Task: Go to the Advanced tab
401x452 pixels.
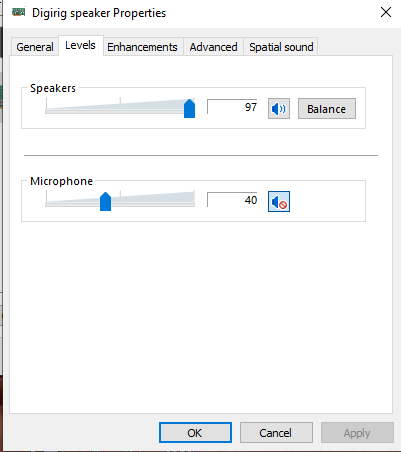Action: tap(213, 47)
